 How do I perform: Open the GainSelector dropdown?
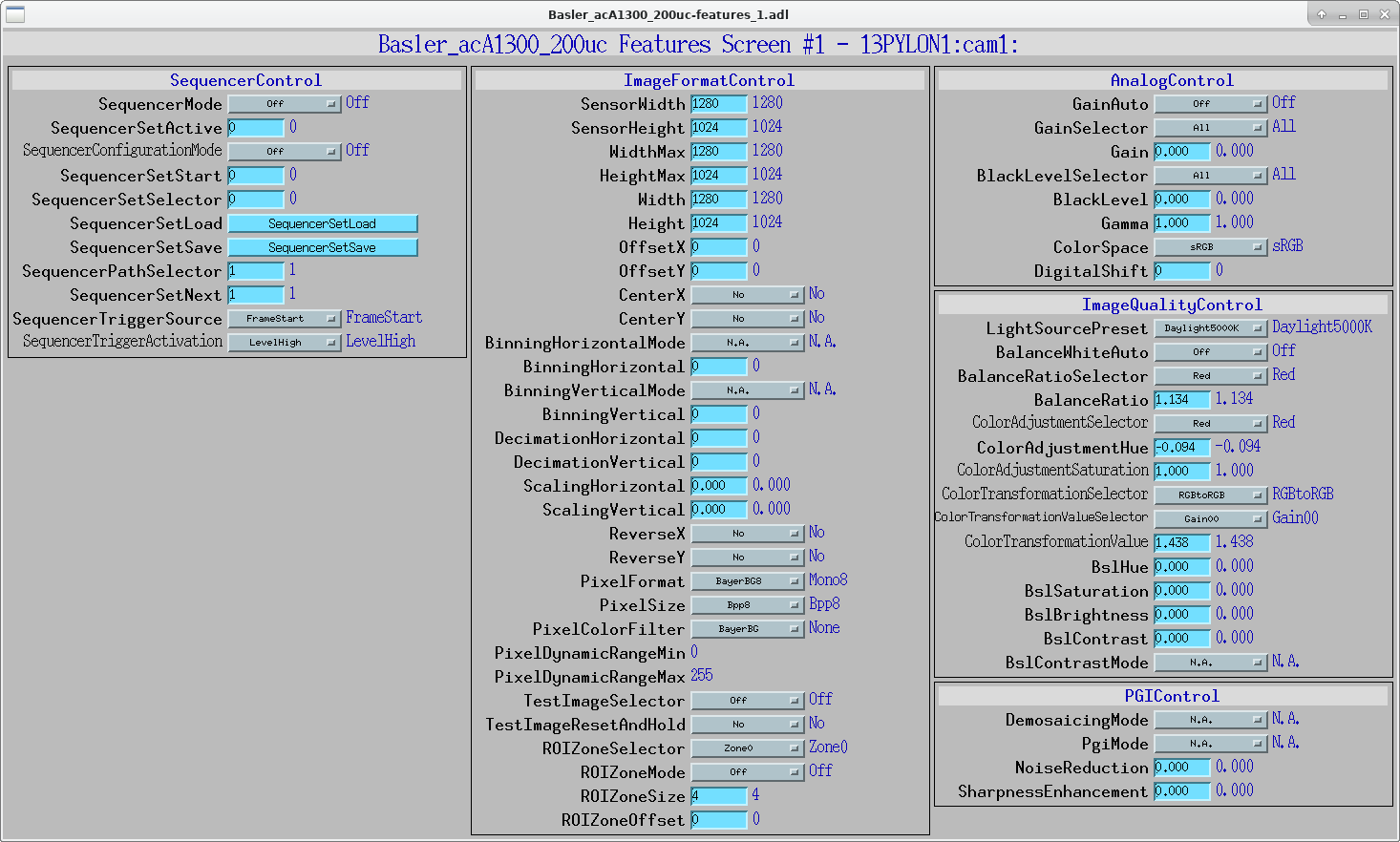coord(1211,127)
